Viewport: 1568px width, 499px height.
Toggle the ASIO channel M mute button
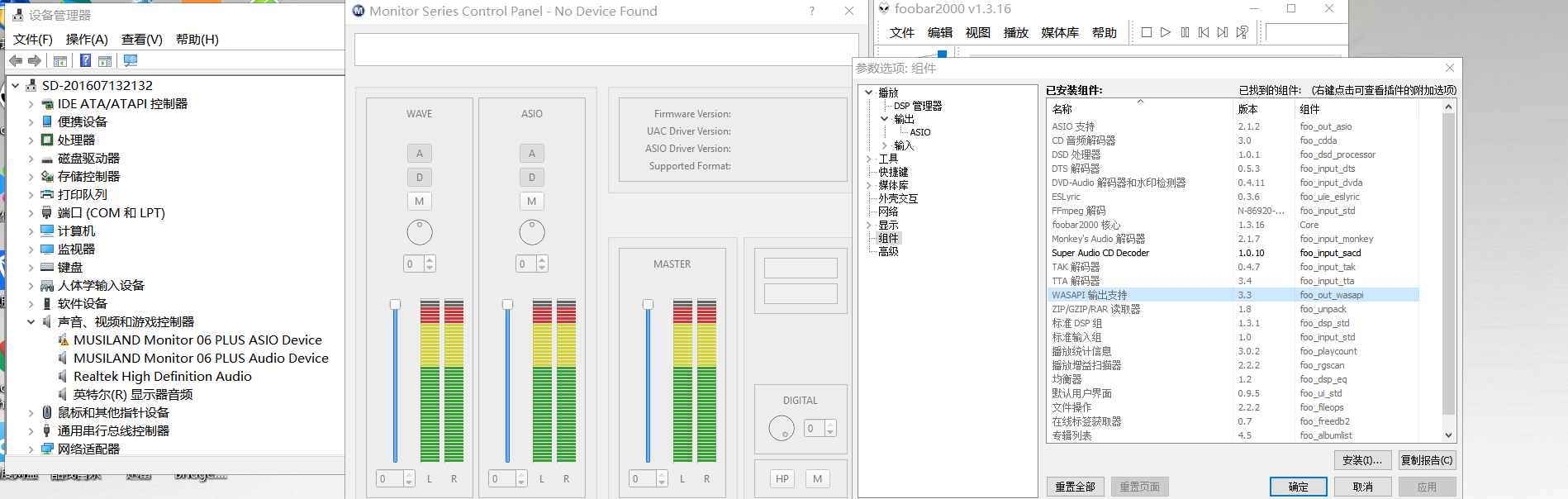pyautogui.click(x=532, y=201)
